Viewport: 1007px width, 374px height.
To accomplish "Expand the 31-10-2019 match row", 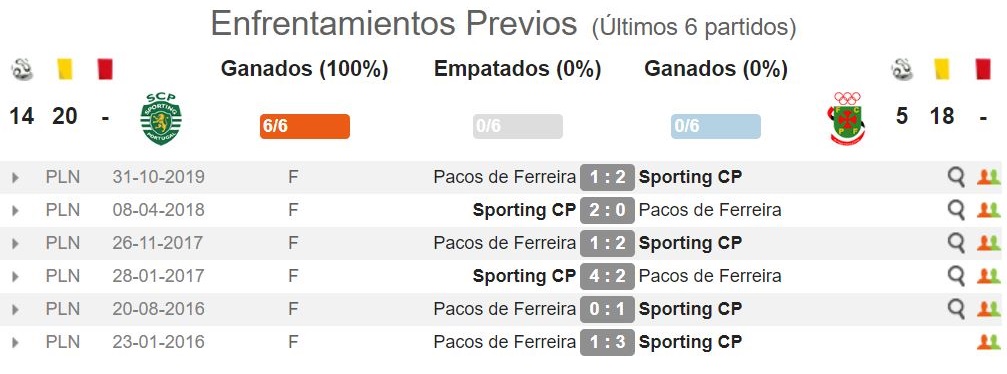I will coord(15,177).
